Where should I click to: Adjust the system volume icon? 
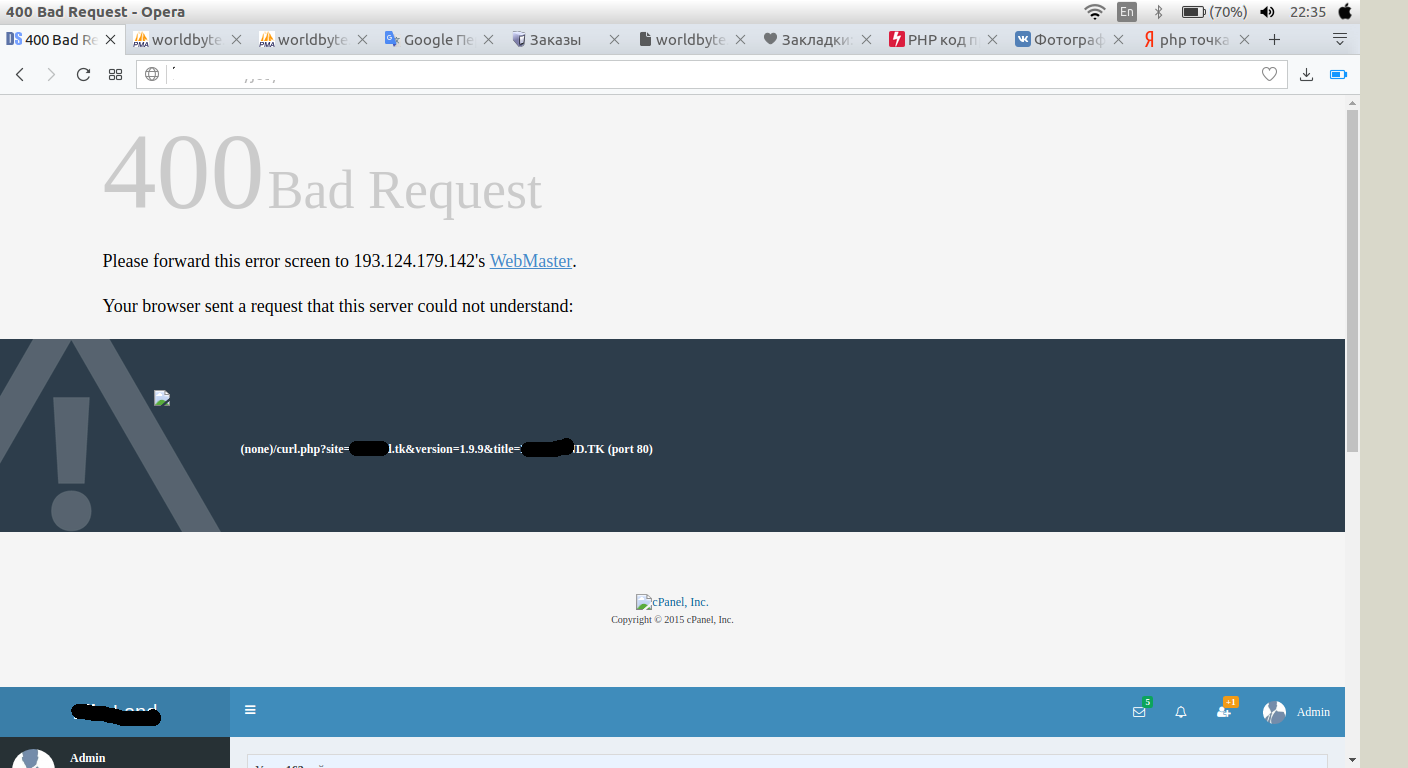pos(1268,12)
